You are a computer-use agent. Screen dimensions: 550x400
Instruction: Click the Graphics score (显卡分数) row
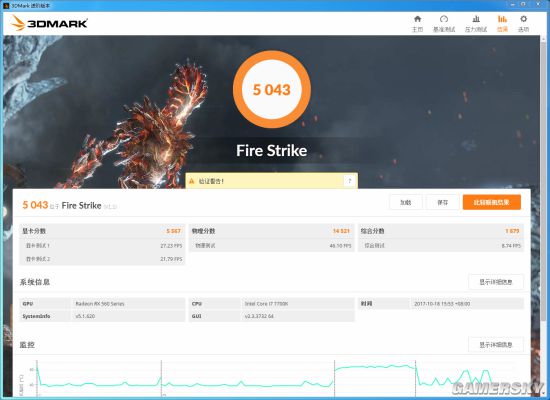(102, 231)
